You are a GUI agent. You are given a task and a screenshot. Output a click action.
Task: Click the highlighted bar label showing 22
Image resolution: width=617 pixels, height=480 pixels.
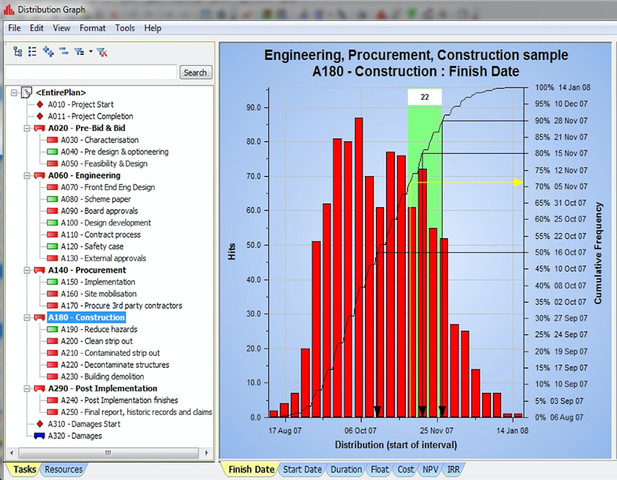[x=425, y=97]
